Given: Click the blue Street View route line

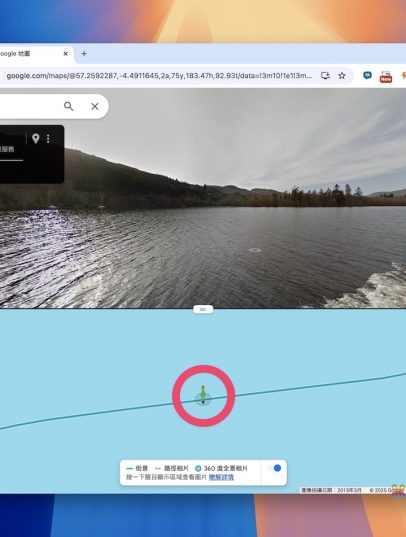Looking at the screenshot, I should 308,386.
